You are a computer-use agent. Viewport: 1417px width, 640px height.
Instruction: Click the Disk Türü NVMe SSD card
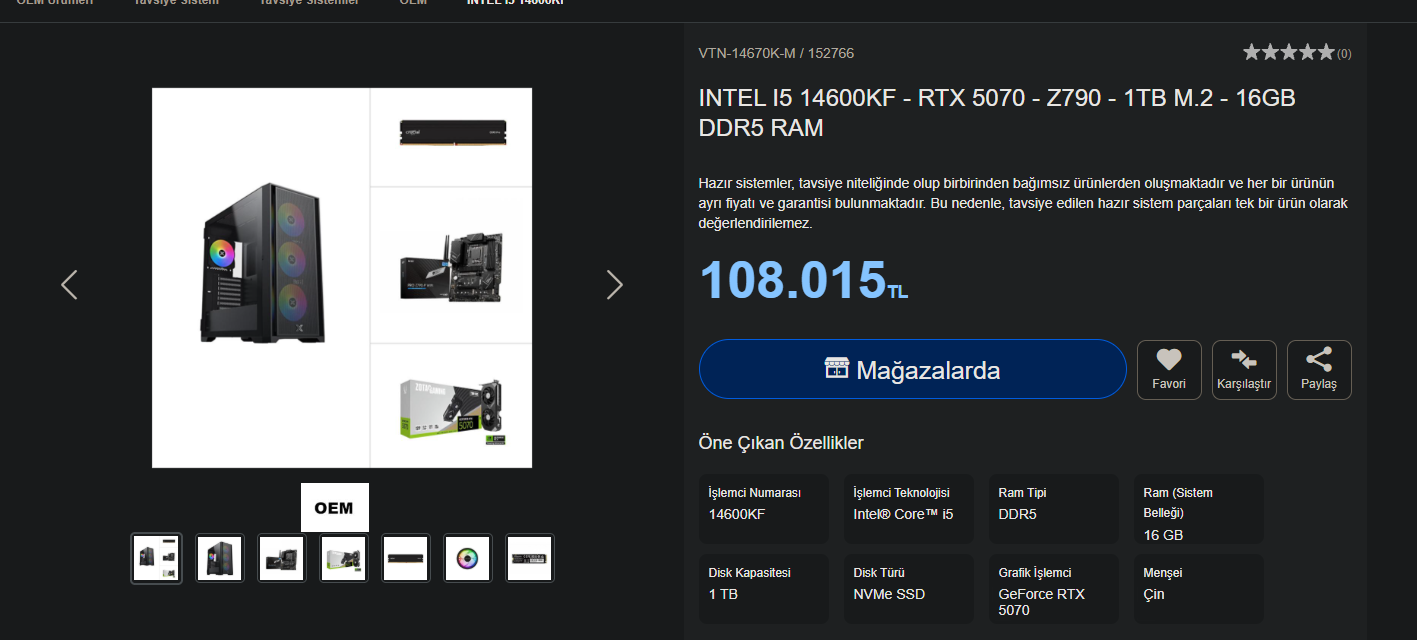point(909,589)
